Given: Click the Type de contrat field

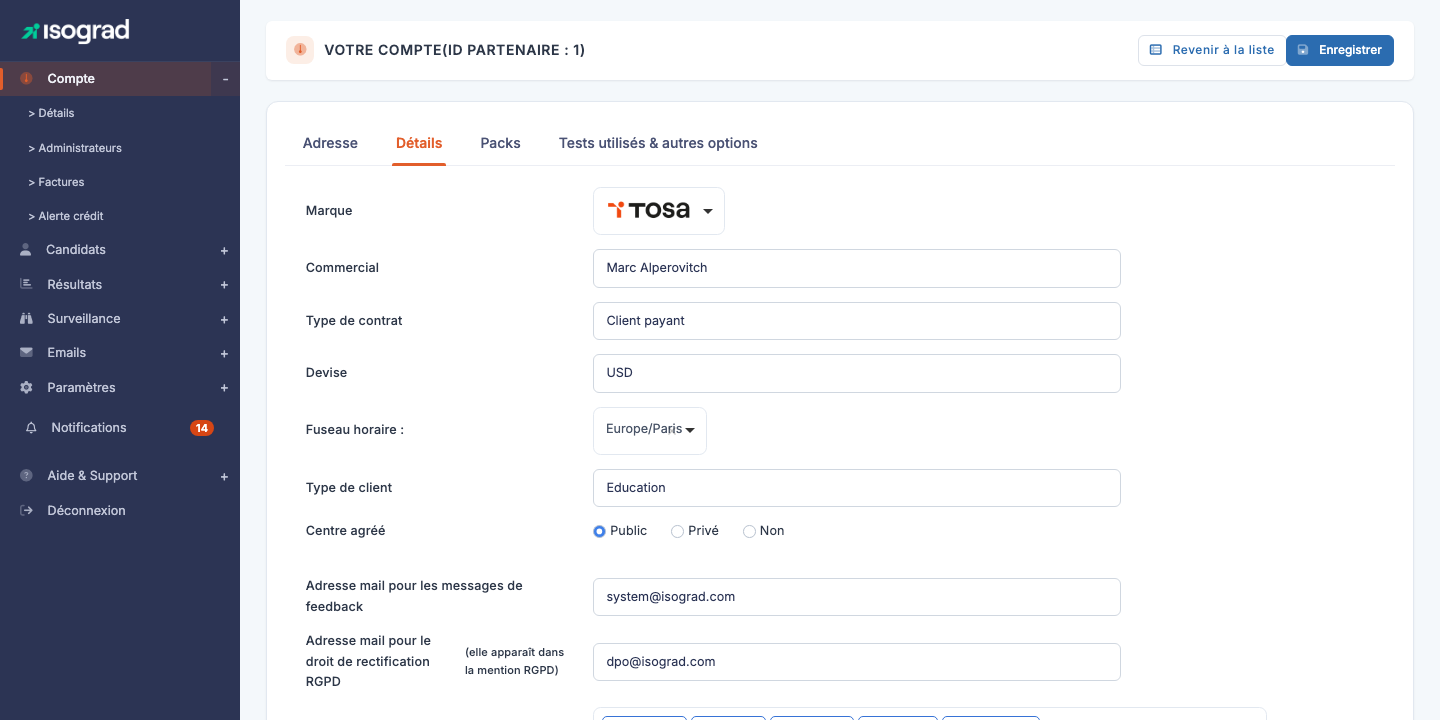Looking at the screenshot, I should coord(857,321).
